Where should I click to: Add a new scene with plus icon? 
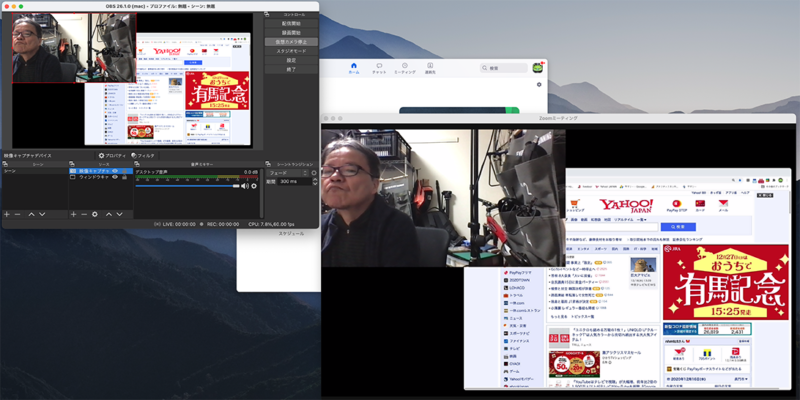(x=7, y=214)
